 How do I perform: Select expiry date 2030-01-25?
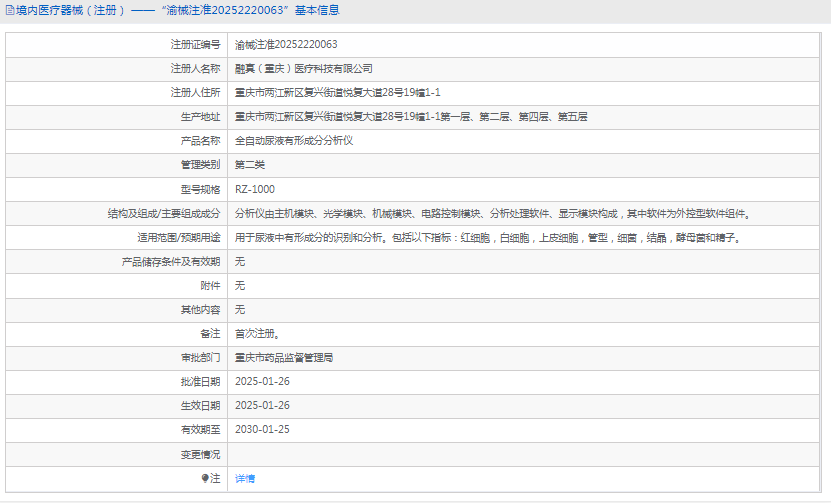coord(262,429)
